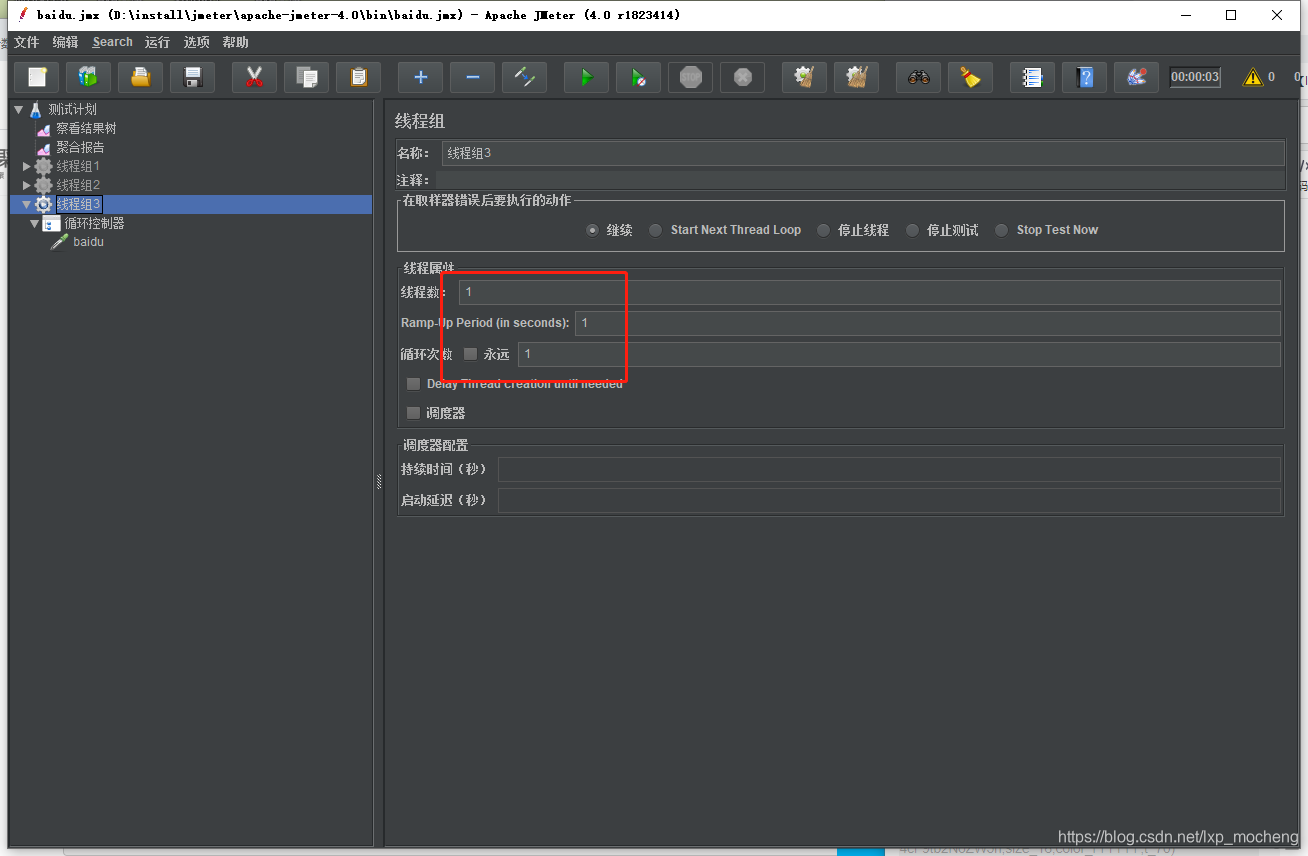Click Start no pauses icon
The width and height of the screenshot is (1308, 856).
(x=639, y=77)
